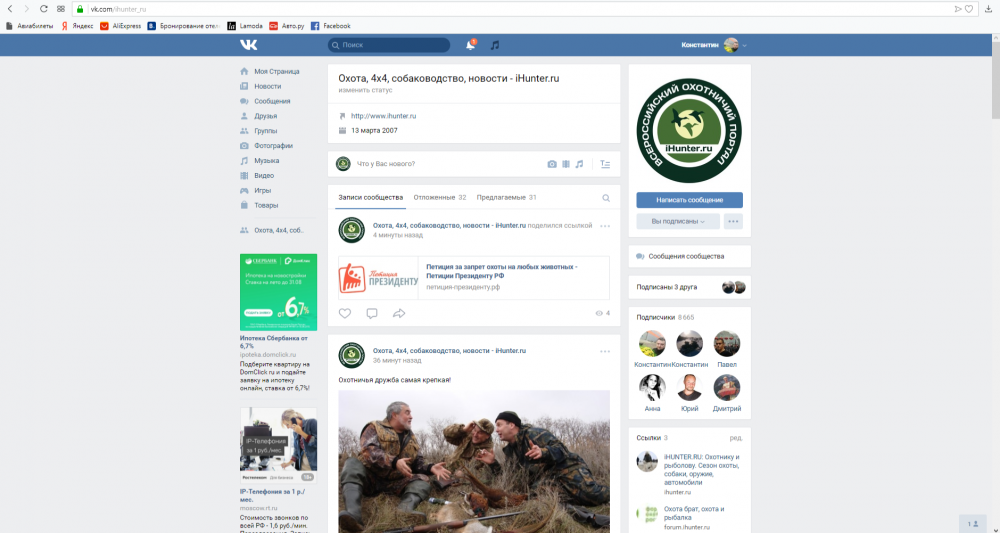Switch to the Предлагаемые tab
The image size is (1000, 533).
506,198
